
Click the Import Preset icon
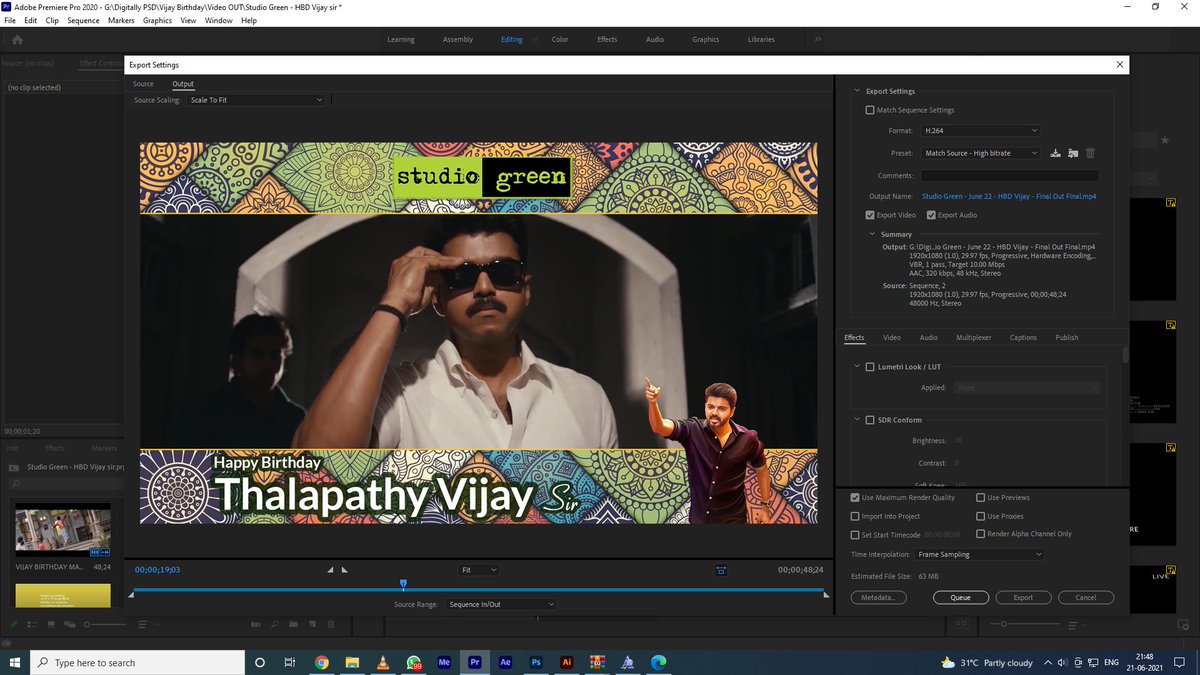pos(1073,153)
